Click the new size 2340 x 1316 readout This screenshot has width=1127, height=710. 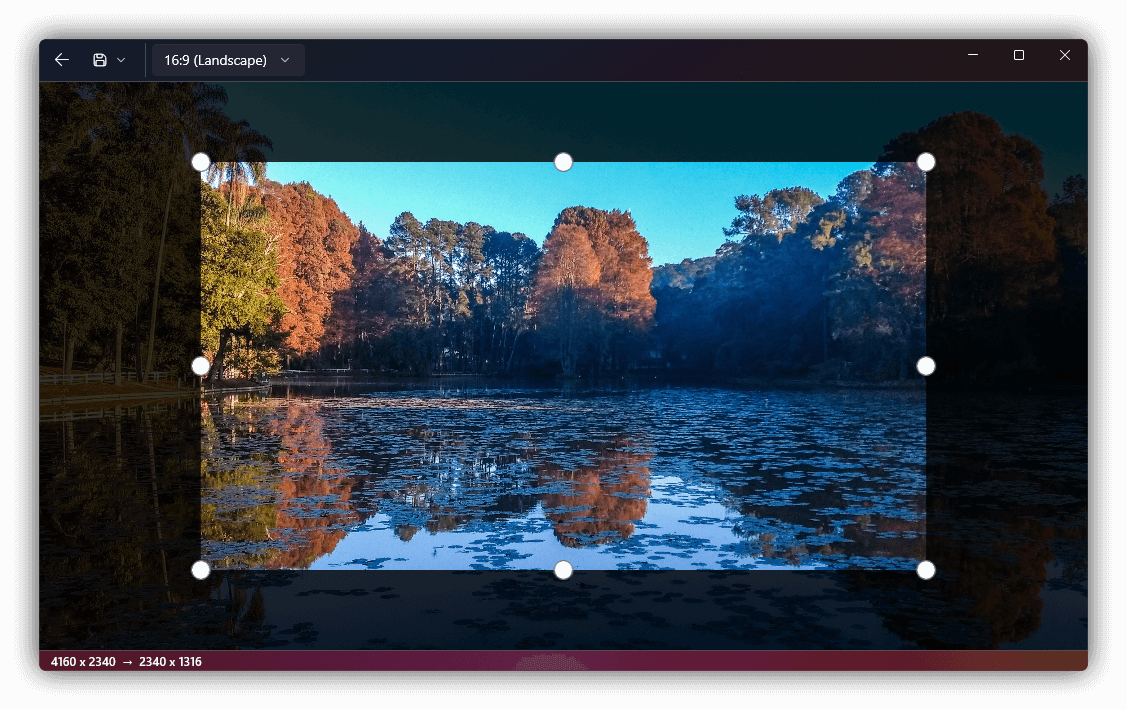pyautogui.click(x=170, y=661)
